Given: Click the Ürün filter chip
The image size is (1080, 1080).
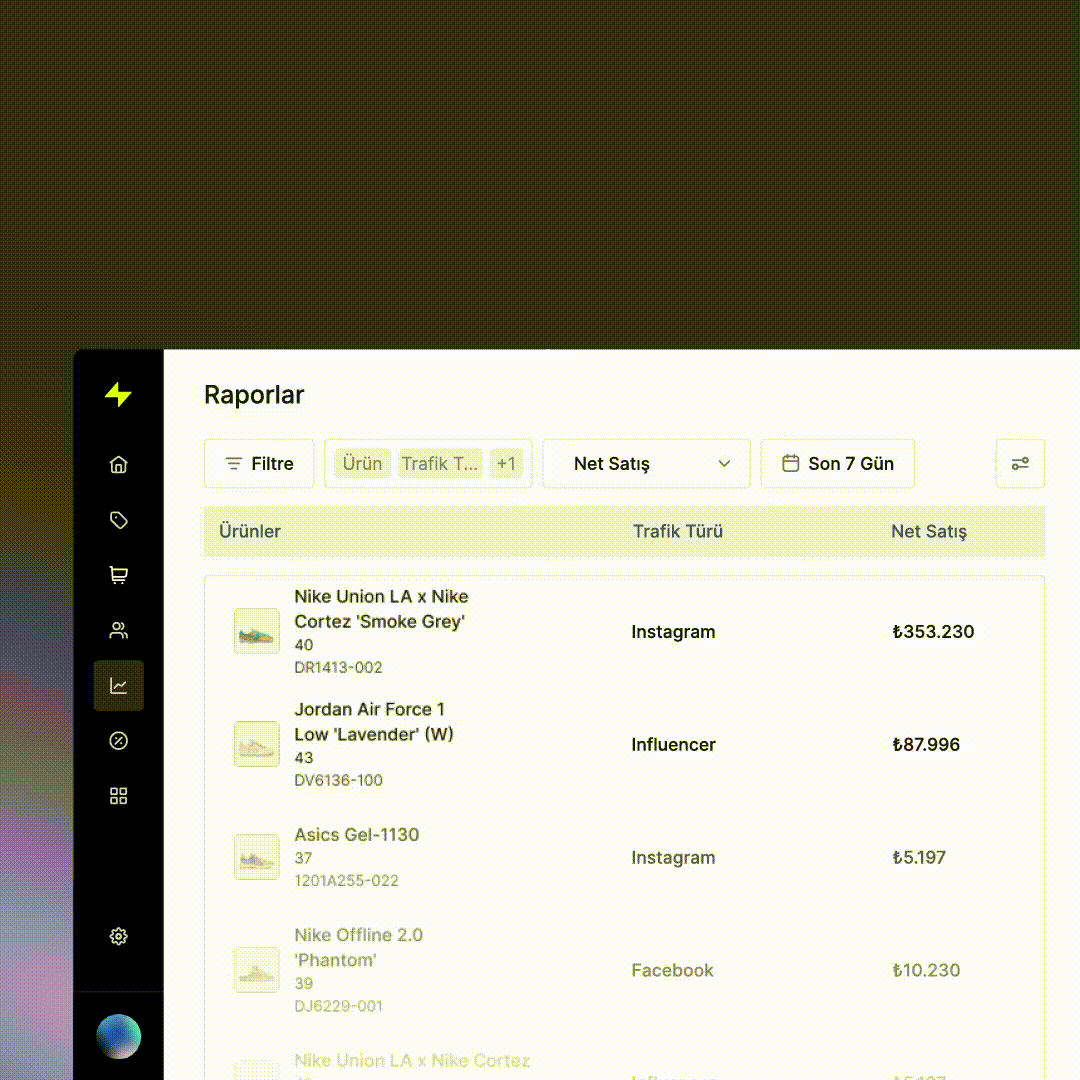Looking at the screenshot, I should tap(362, 464).
